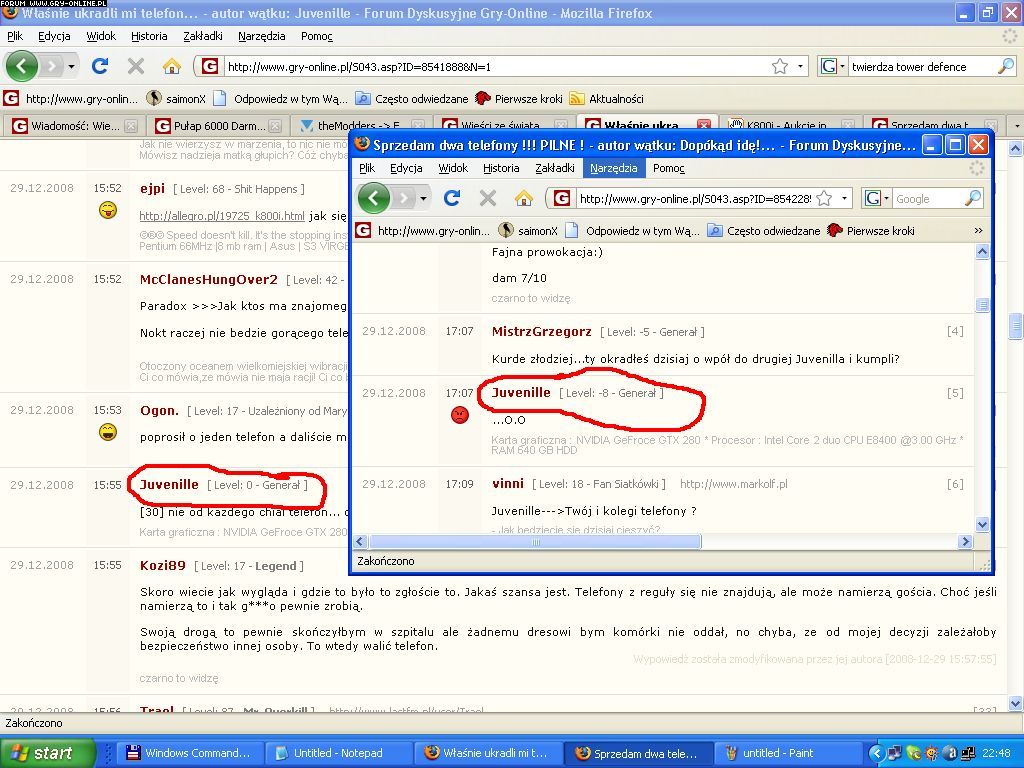
Task: Click tongue smiley under ejpi post time
Action: pos(108,210)
